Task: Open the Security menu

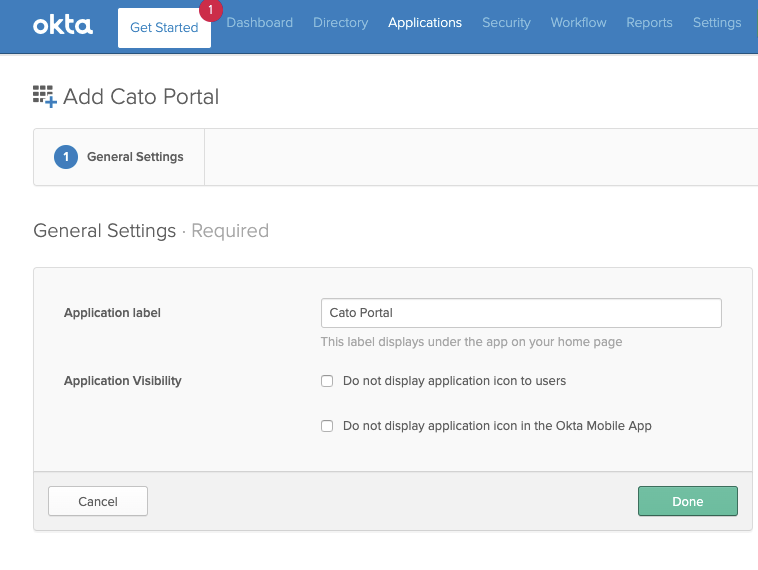Action: pos(506,23)
